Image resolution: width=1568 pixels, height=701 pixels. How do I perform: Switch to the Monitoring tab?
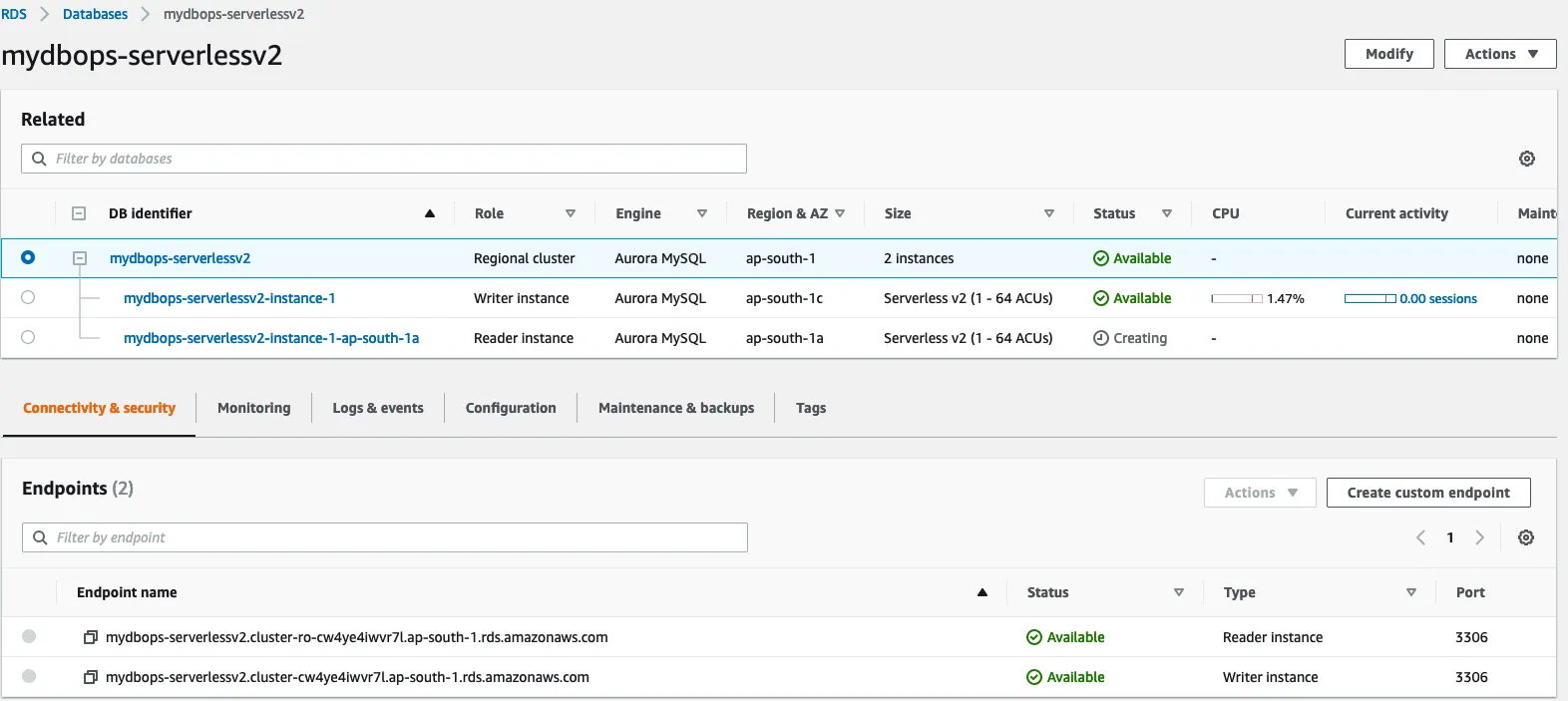[254, 408]
